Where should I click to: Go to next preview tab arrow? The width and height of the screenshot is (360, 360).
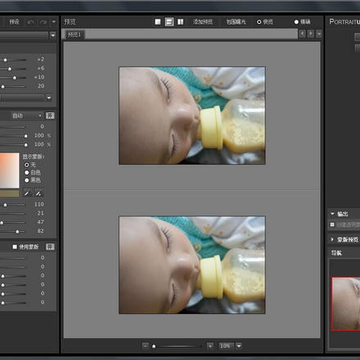[x=311, y=34]
